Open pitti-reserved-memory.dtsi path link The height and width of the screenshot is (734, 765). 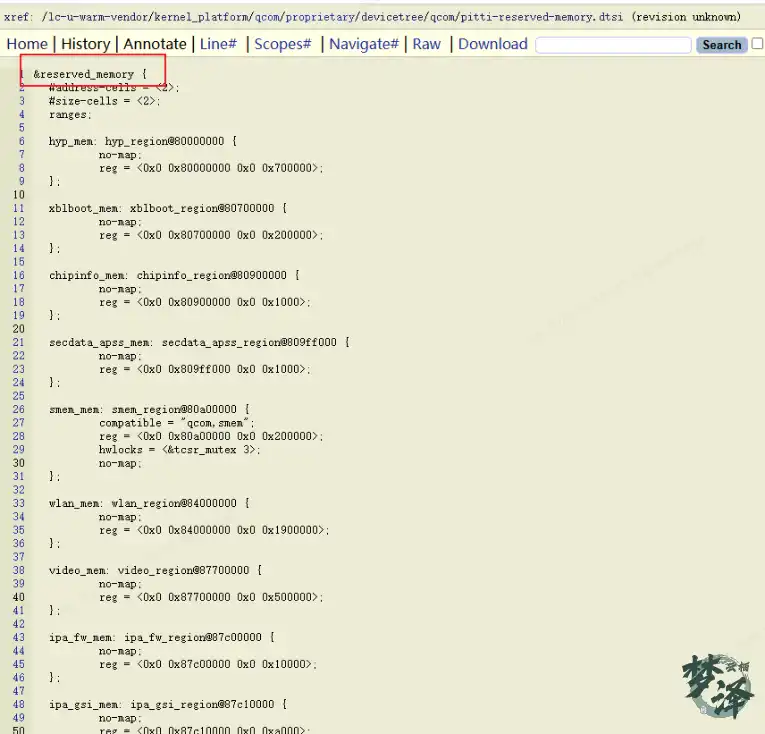click(542, 17)
